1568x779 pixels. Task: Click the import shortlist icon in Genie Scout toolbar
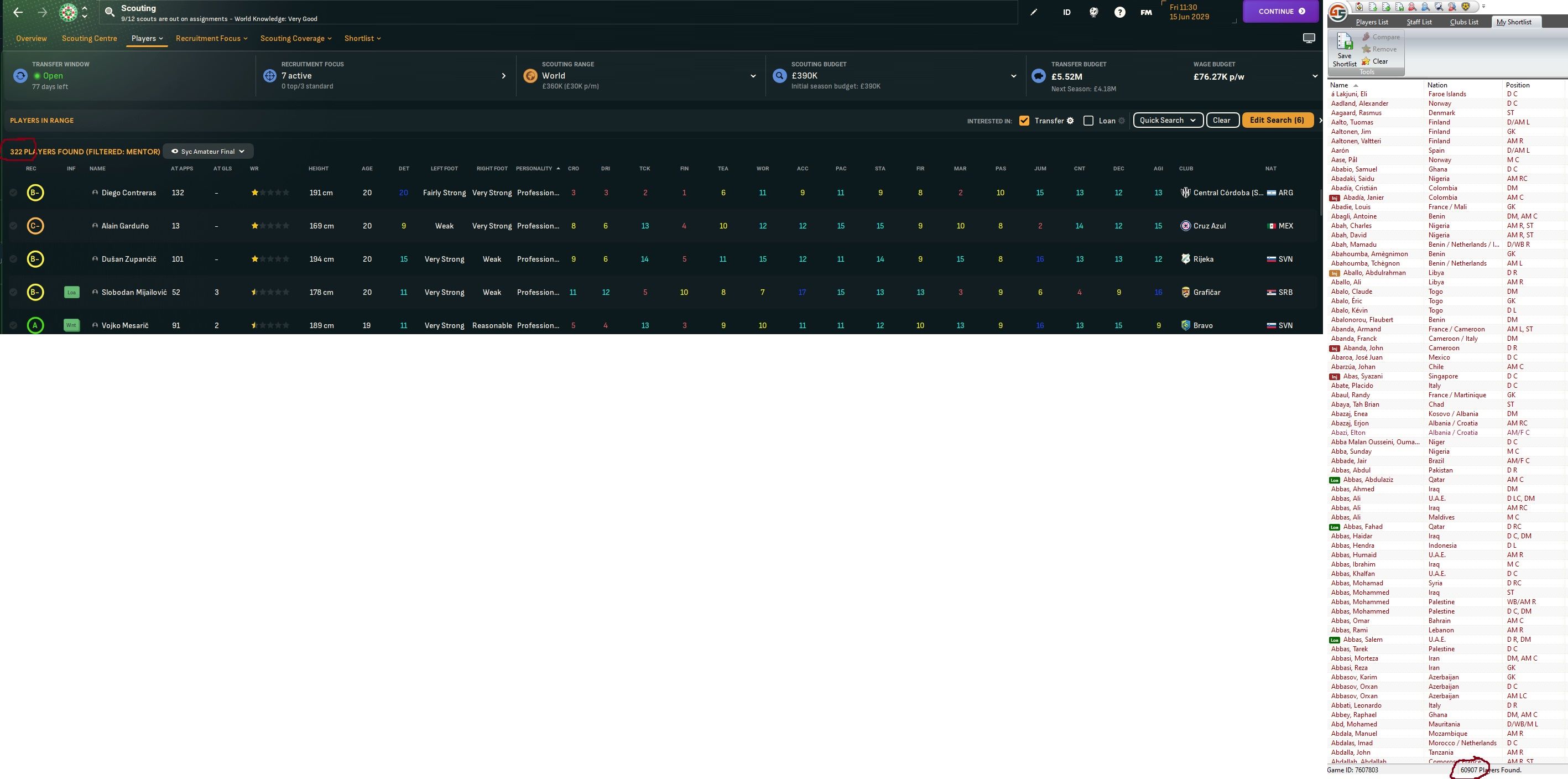[1373, 7]
